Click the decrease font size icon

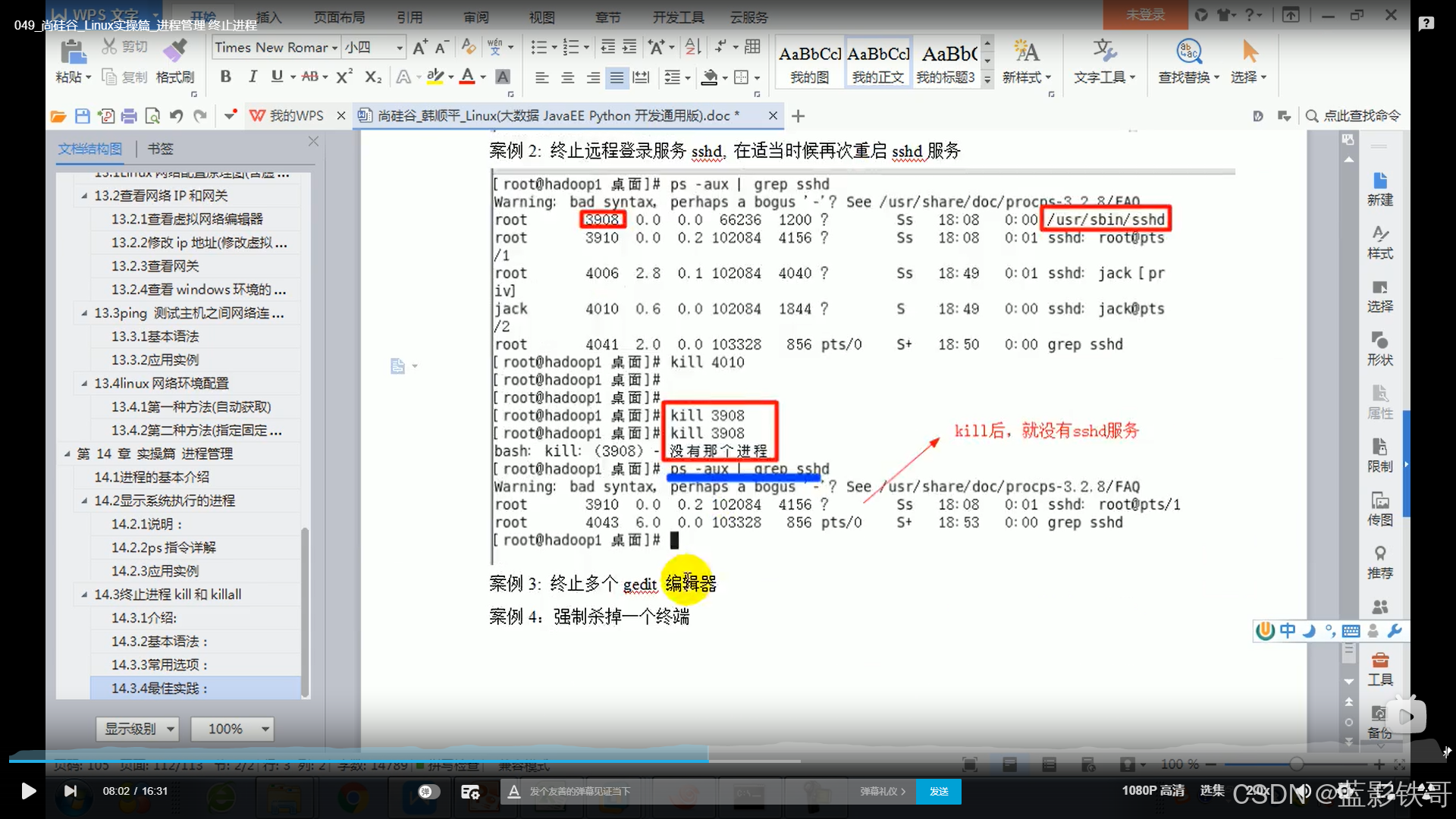[441, 48]
